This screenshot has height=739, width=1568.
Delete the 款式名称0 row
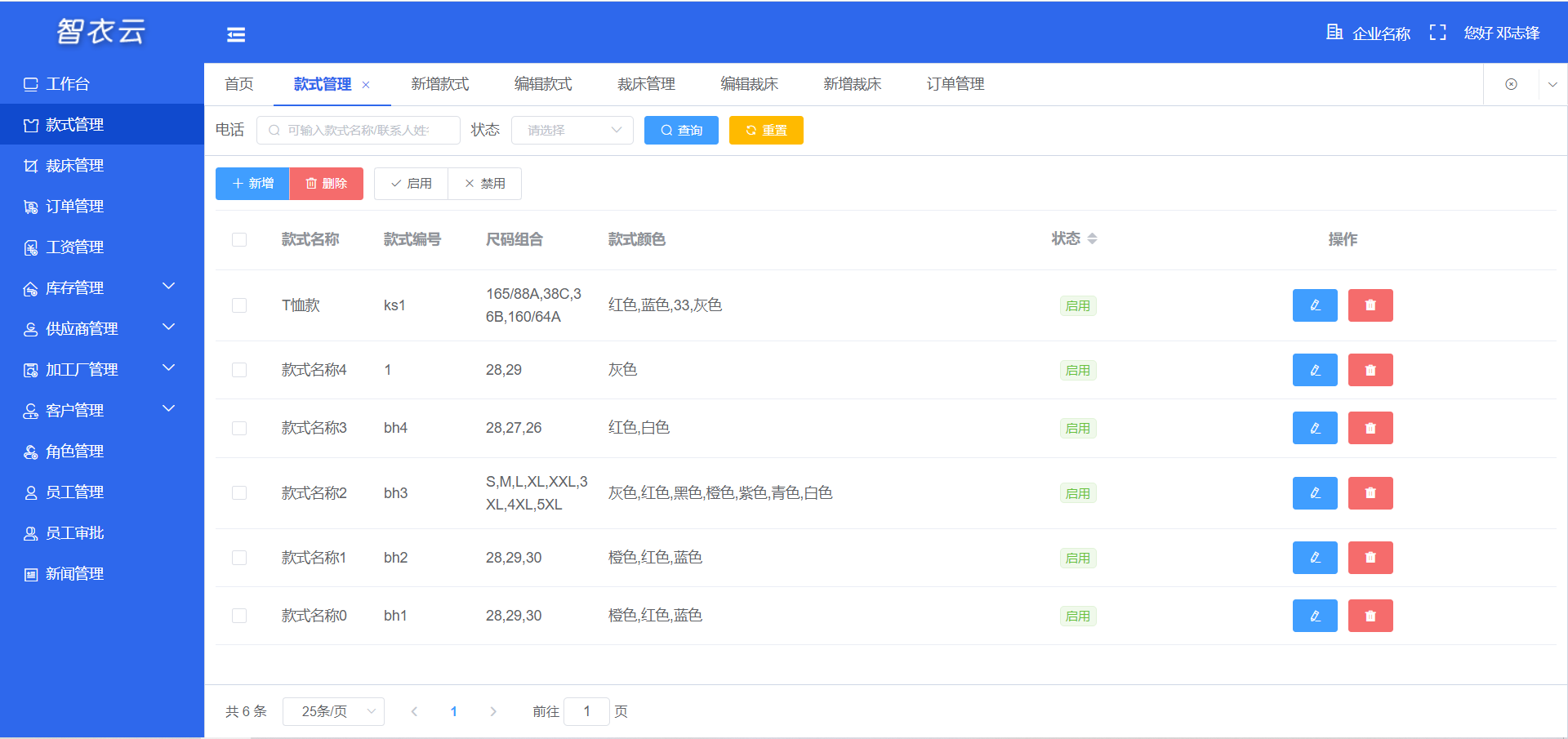click(1370, 616)
